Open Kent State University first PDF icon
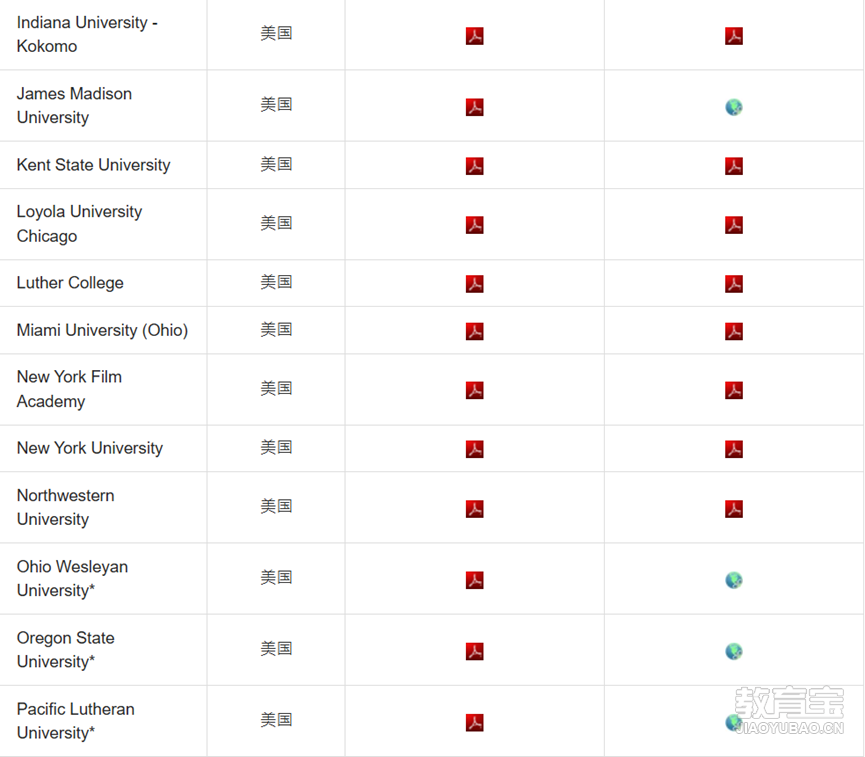Viewport: 865px width, 757px height. (x=475, y=166)
